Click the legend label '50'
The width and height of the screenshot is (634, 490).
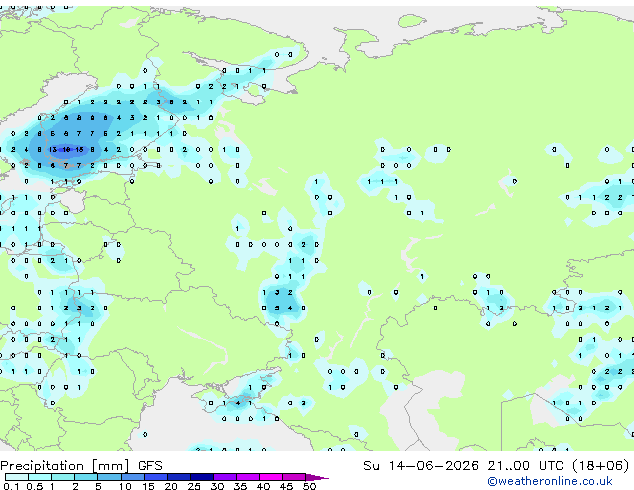(x=309, y=486)
